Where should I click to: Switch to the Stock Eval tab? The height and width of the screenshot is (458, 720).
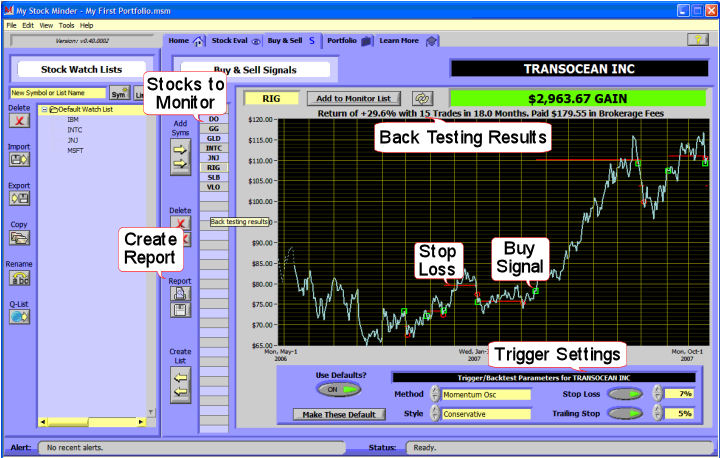(235, 40)
